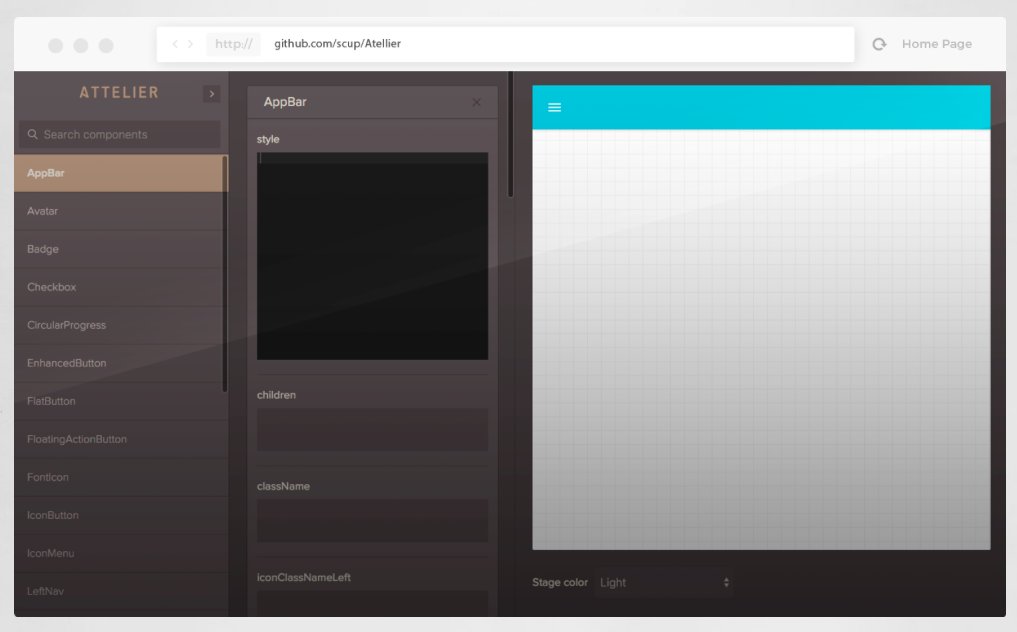Click the className property input
The height and width of the screenshot is (632, 1017).
click(372, 520)
